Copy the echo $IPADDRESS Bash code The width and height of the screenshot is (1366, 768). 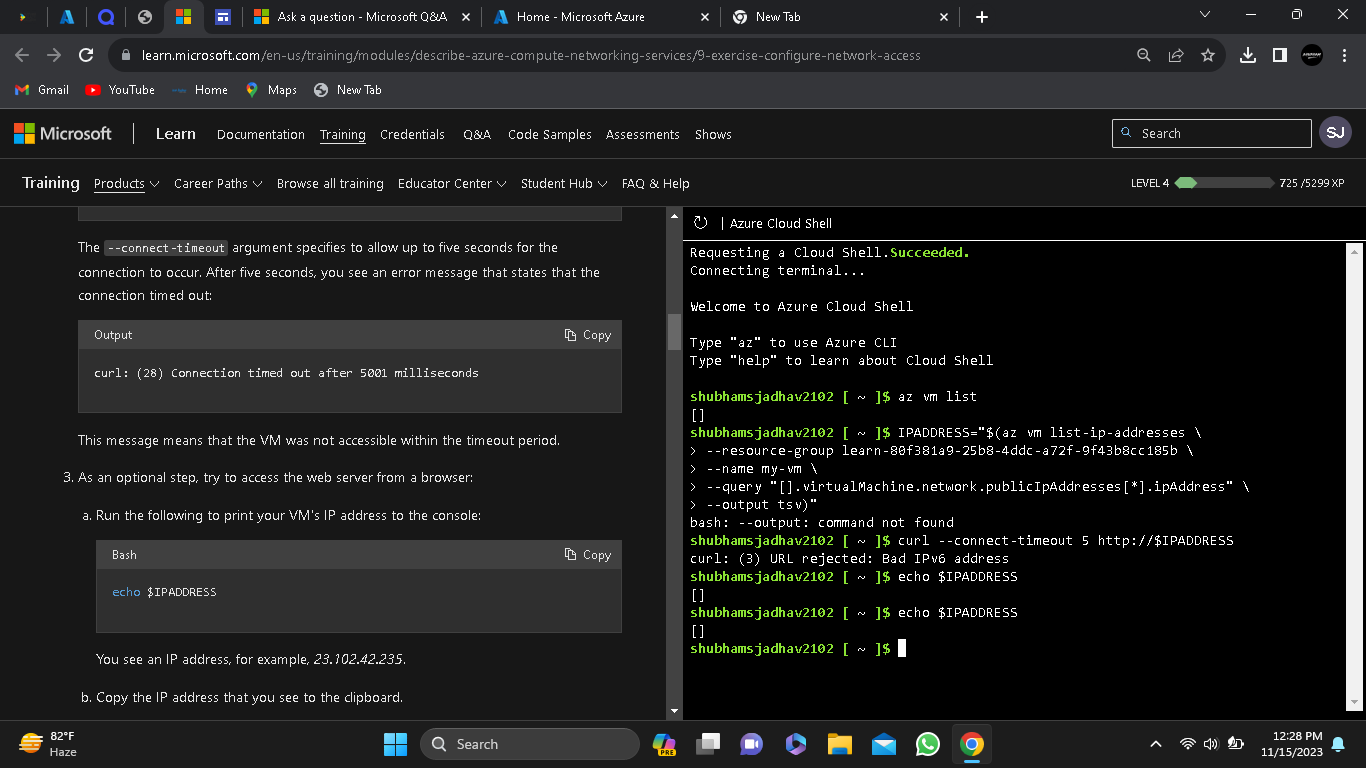587,554
